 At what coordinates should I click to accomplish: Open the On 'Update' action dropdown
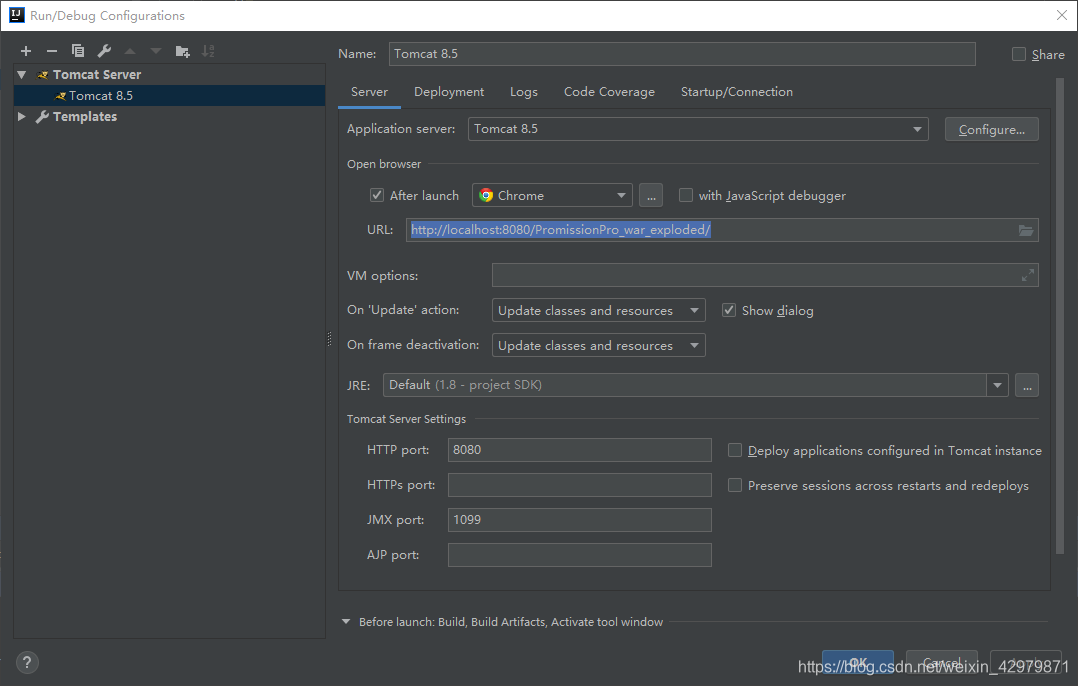[x=599, y=310]
